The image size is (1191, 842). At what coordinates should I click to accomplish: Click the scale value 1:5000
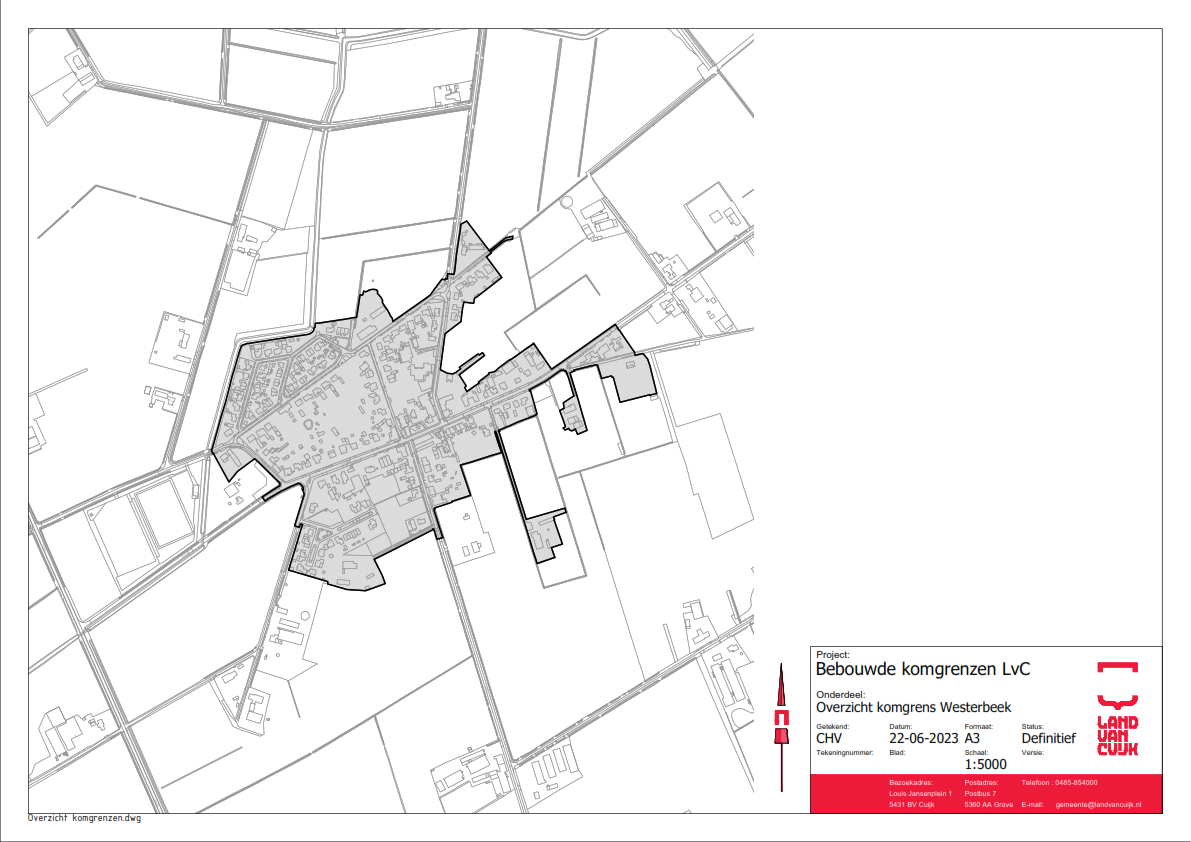pos(985,764)
